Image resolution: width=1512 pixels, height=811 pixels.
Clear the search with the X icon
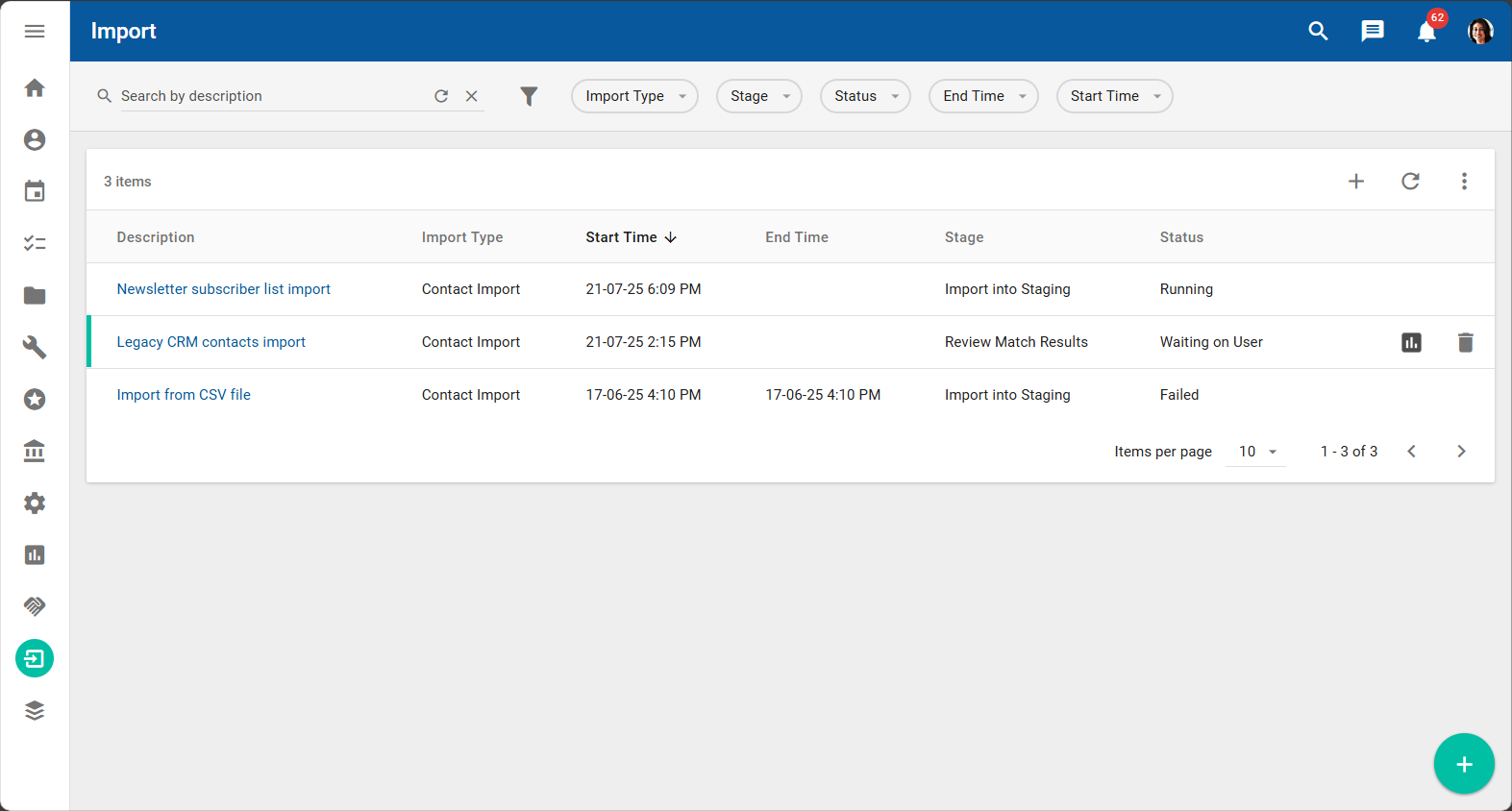(x=472, y=96)
